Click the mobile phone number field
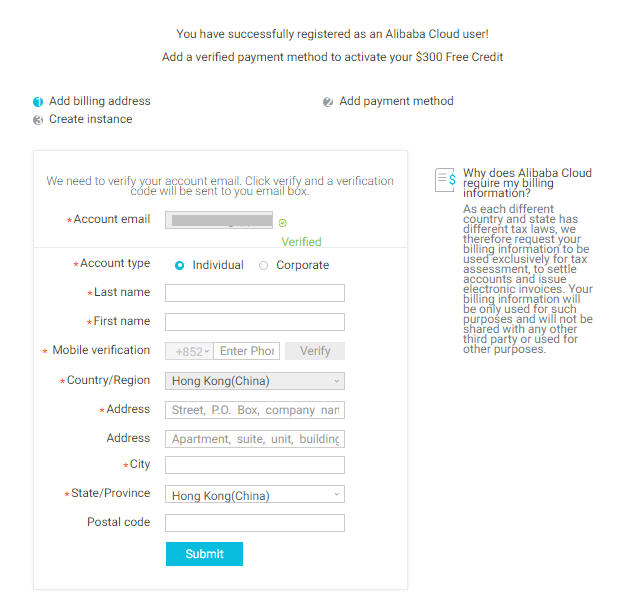622x604 pixels. click(x=247, y=351)
